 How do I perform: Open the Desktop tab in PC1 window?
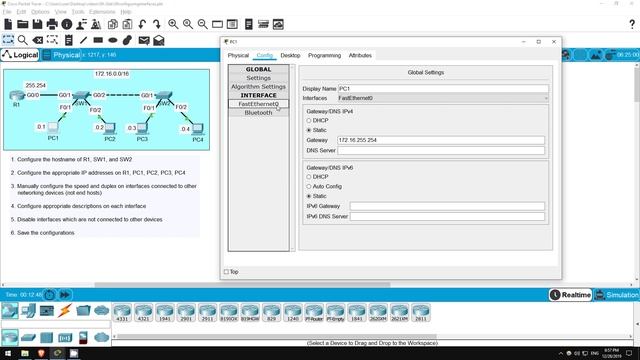(290, 55)
